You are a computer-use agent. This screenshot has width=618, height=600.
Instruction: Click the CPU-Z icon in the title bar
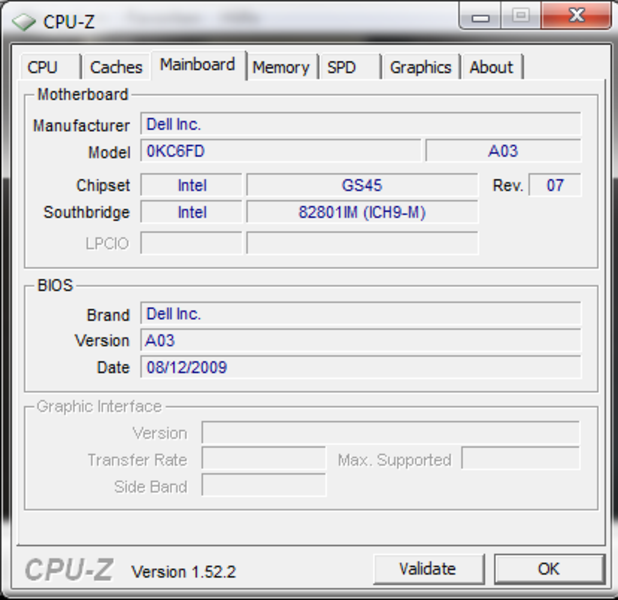pos(24,22)
